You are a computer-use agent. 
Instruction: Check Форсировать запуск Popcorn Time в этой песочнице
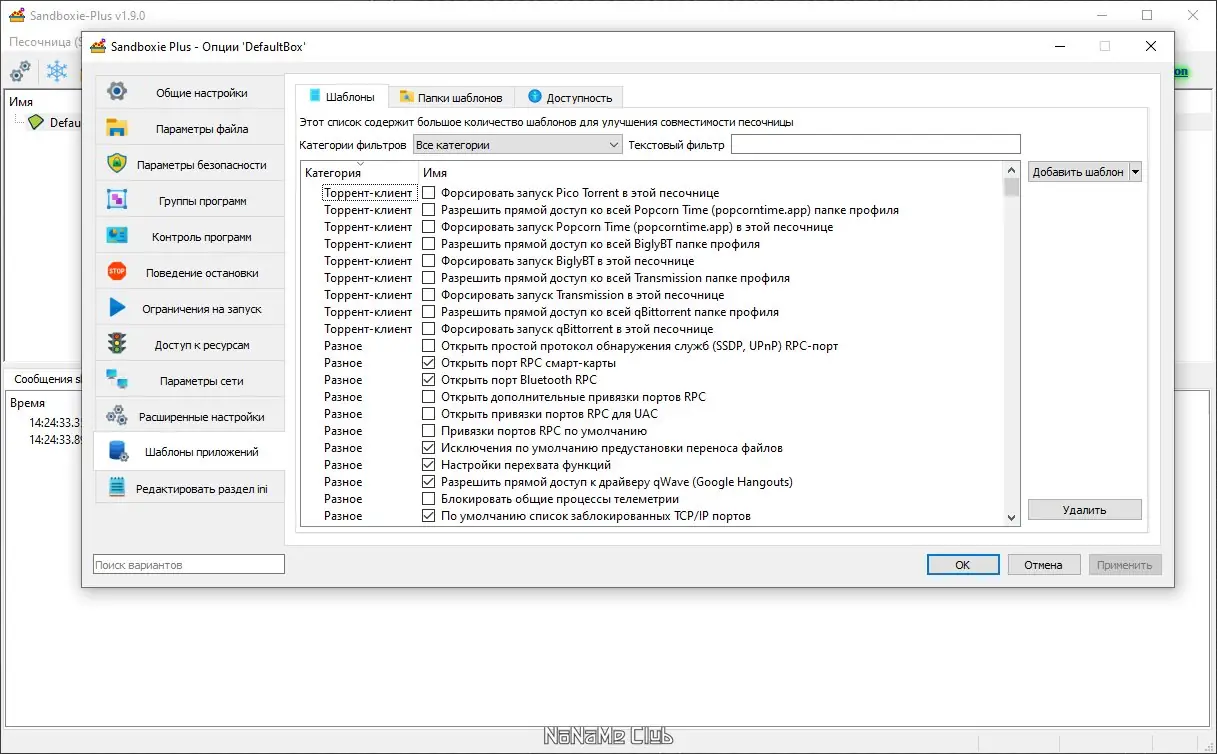coord(429,227)
